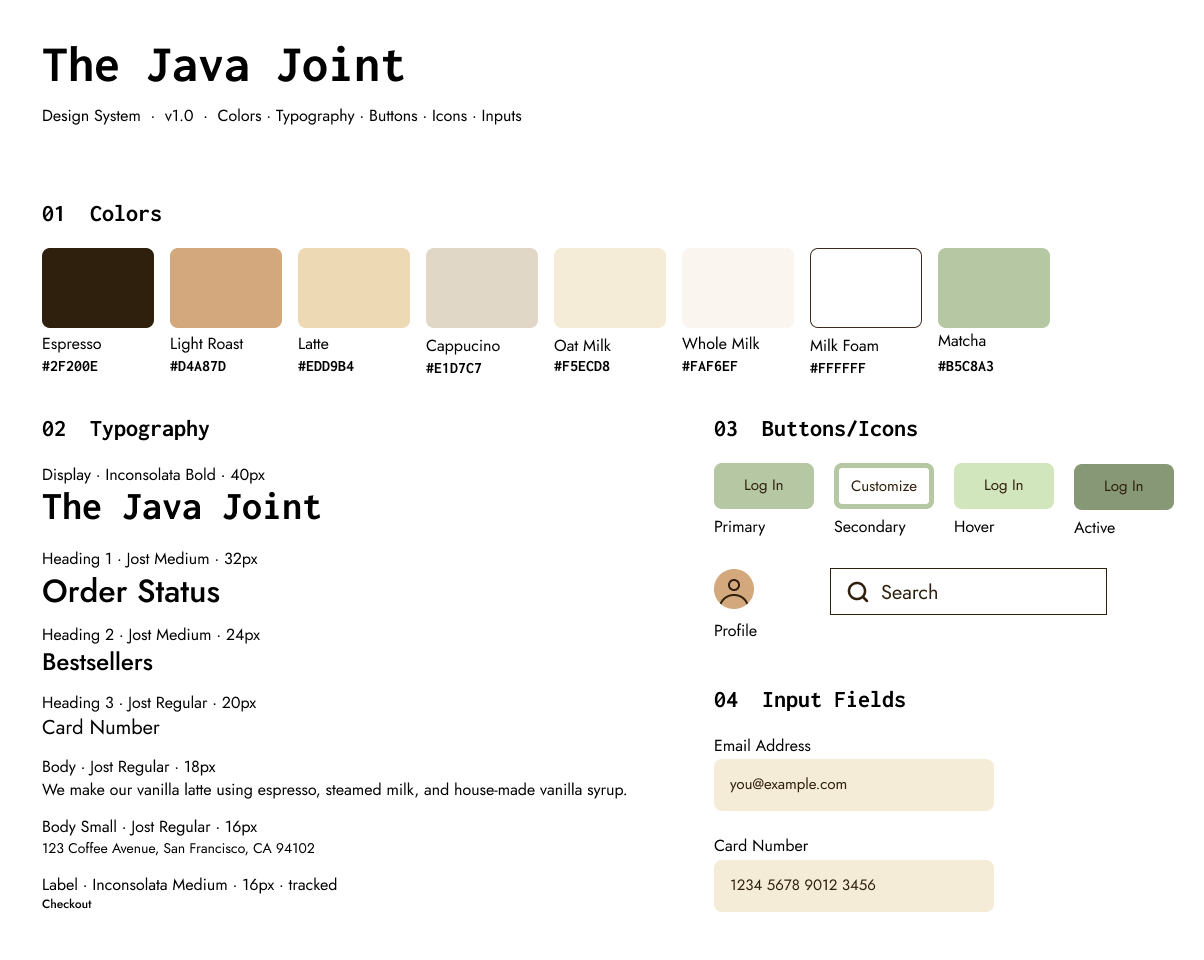Click the primary Log In button
The image size is (1204, 960).
(x=763, y=485)
